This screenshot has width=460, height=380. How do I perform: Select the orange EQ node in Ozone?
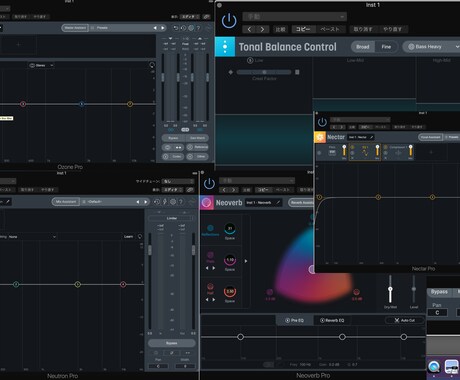(130, 104)
